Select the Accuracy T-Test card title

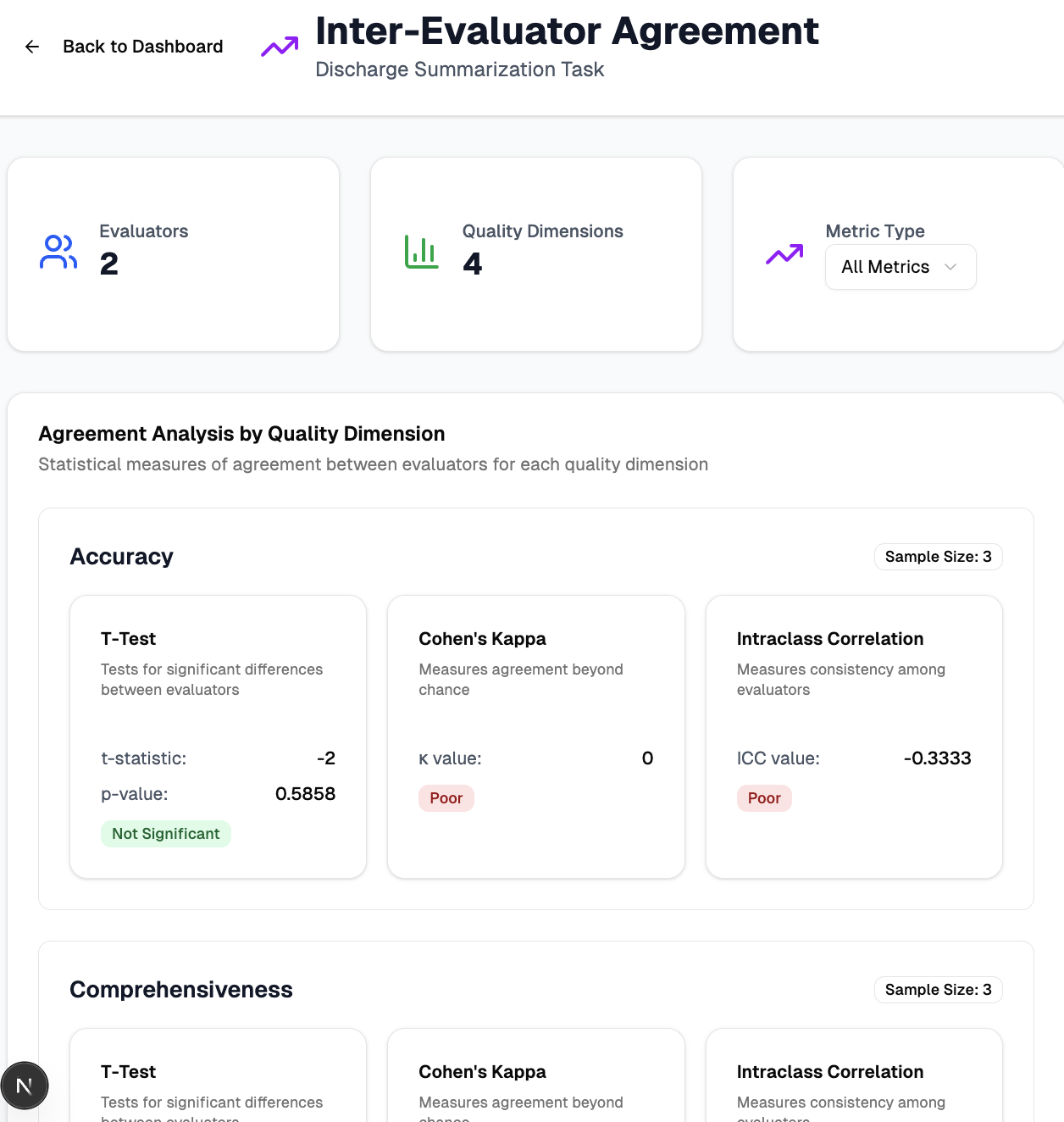tap(129, 639)
